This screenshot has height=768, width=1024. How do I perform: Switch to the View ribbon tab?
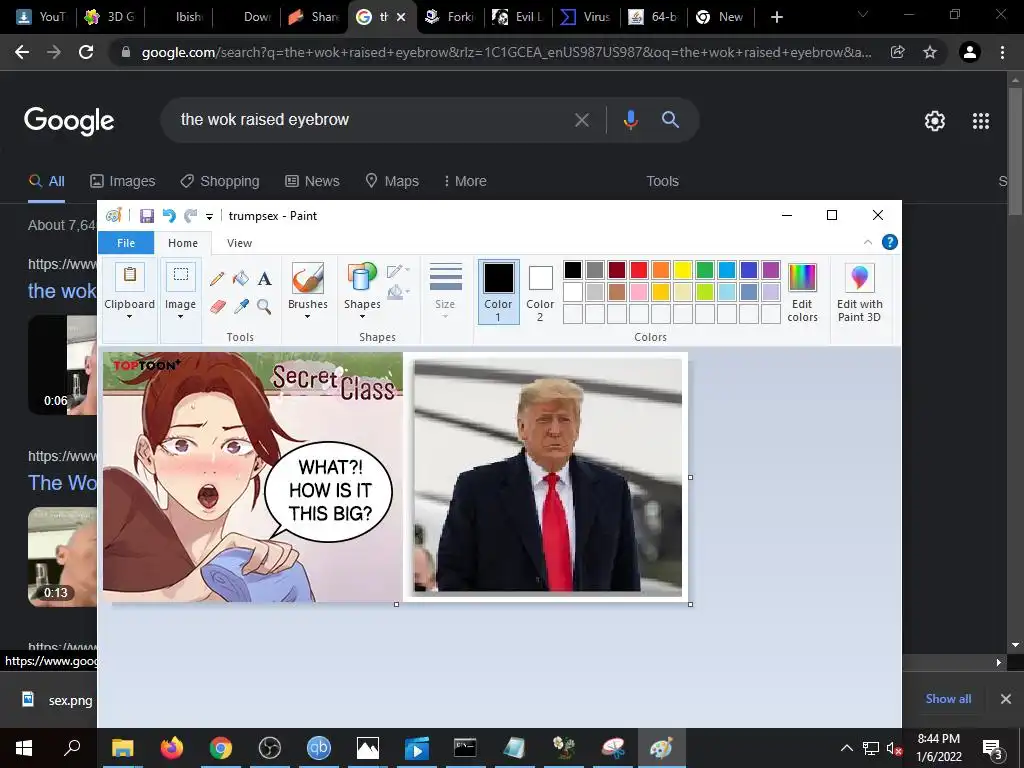tap(239, 243)
